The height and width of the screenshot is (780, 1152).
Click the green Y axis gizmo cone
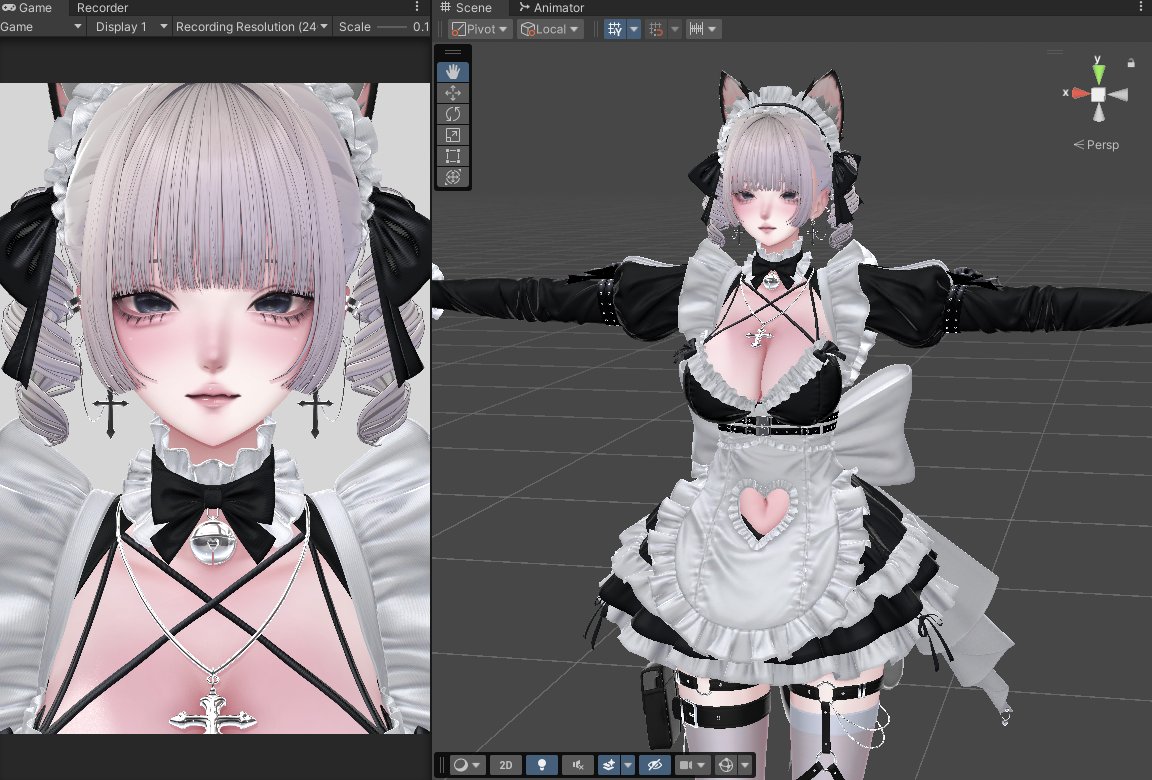coord(1098,72)
